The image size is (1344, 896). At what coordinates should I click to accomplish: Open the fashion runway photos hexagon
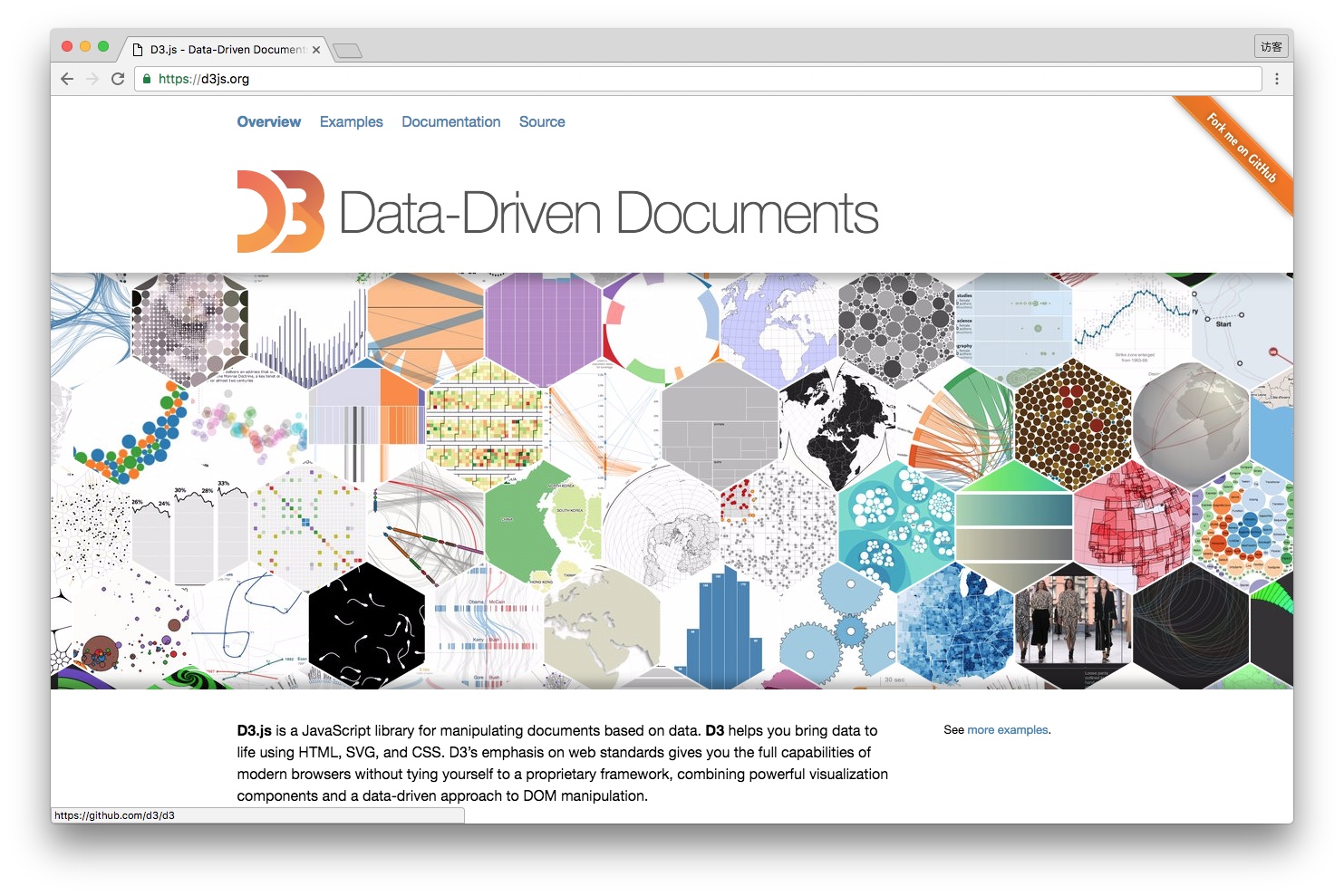point(1074,627)
